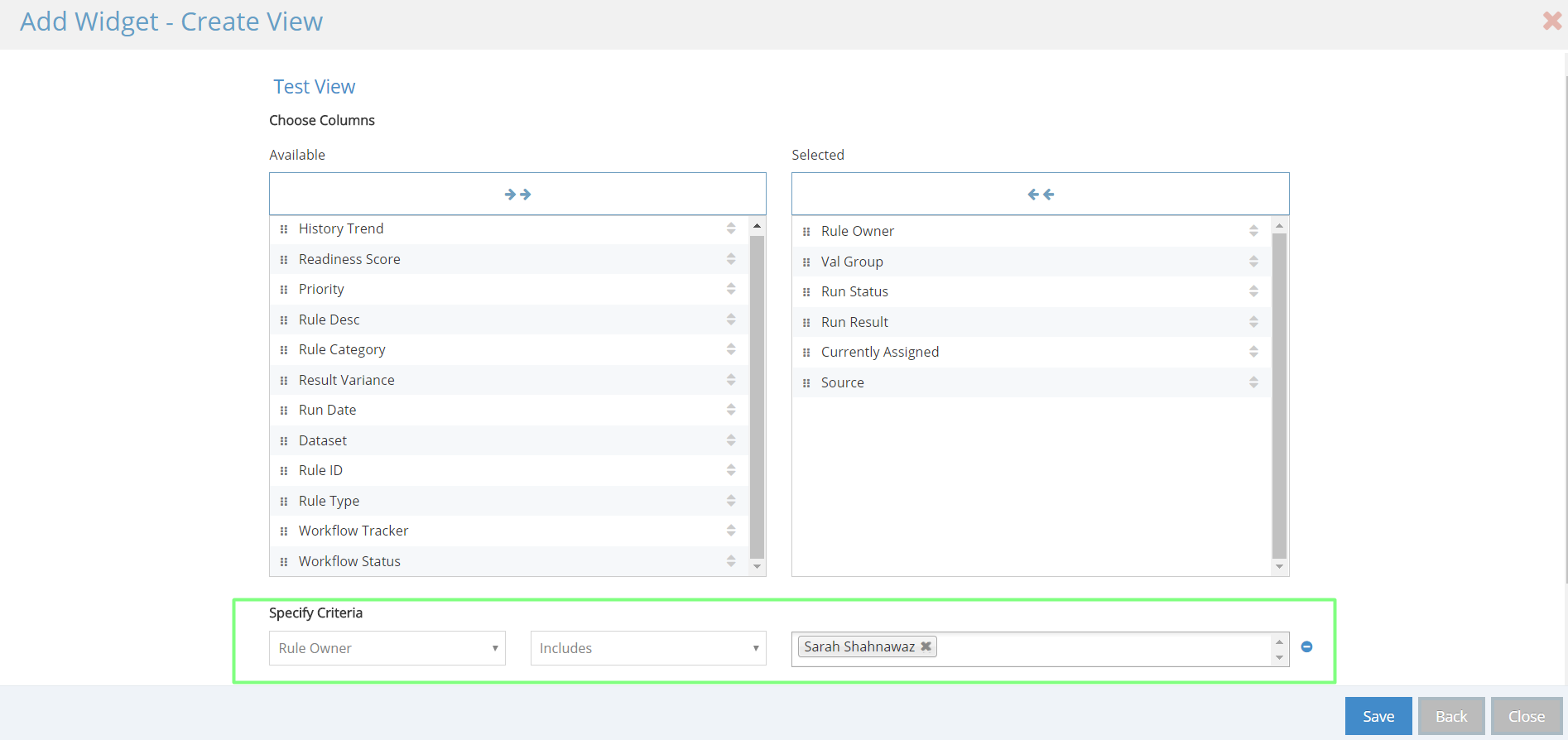Click drag handle icon beside Rule Desc
Image resolution: width=1568 pixels, height=740 pixels.
[x=284, y=320]
